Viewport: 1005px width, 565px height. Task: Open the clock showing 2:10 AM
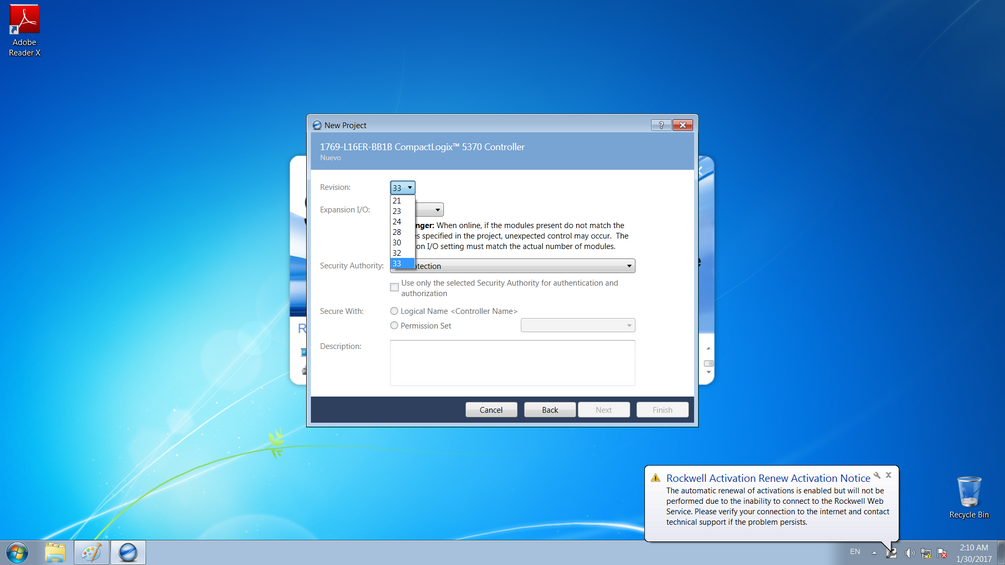[974, 553]
